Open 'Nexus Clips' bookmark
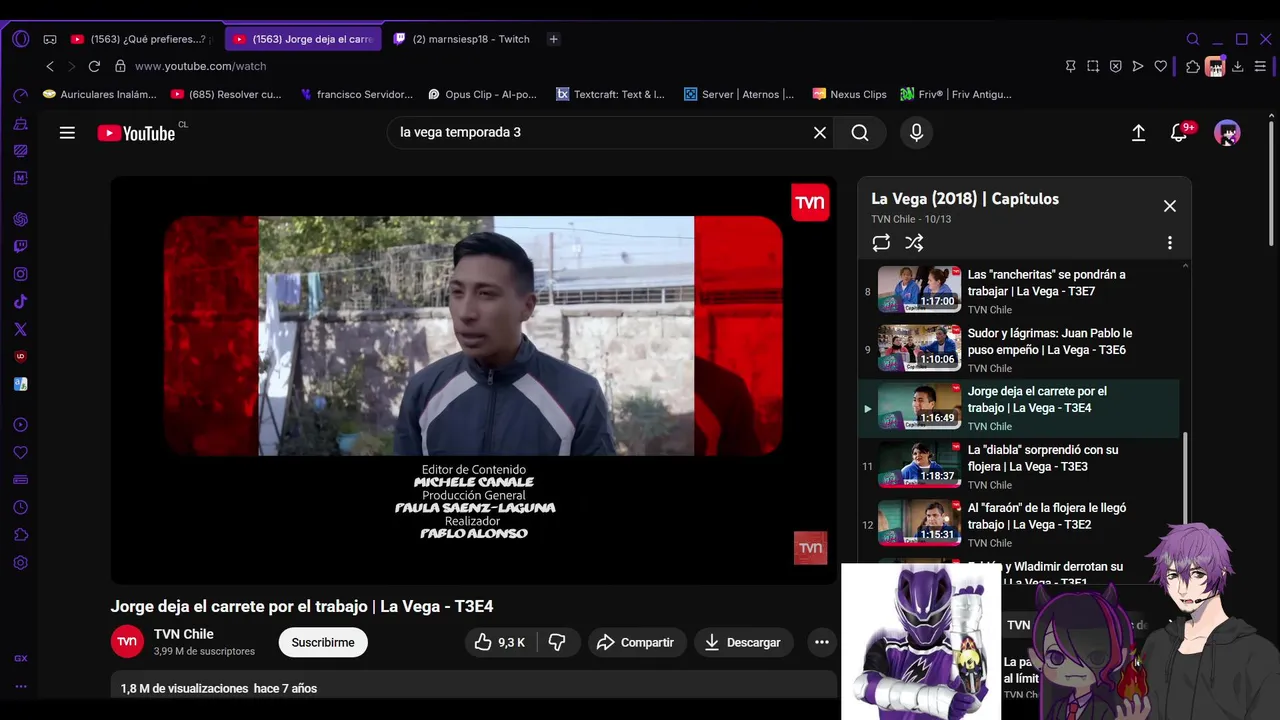 coord(850,94)
